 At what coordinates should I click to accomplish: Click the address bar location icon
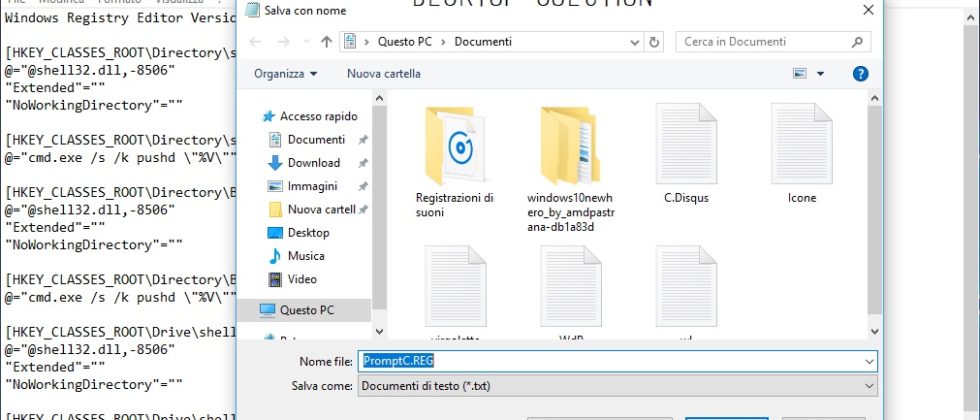click(x=351, y=42)
